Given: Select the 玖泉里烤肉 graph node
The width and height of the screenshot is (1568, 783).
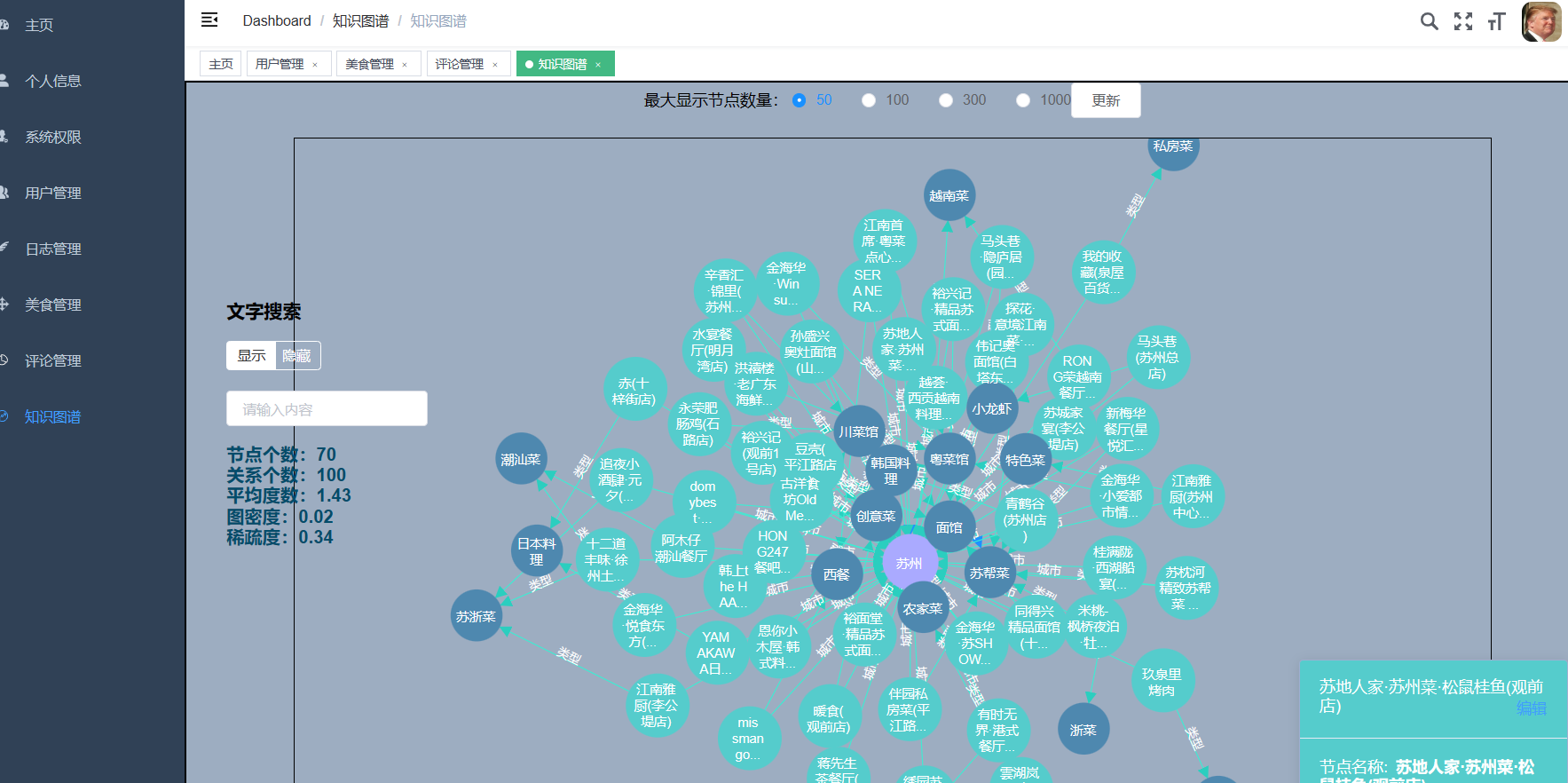Looking at the screenshot, I should pyautogui.click(x=1162, y=682).
